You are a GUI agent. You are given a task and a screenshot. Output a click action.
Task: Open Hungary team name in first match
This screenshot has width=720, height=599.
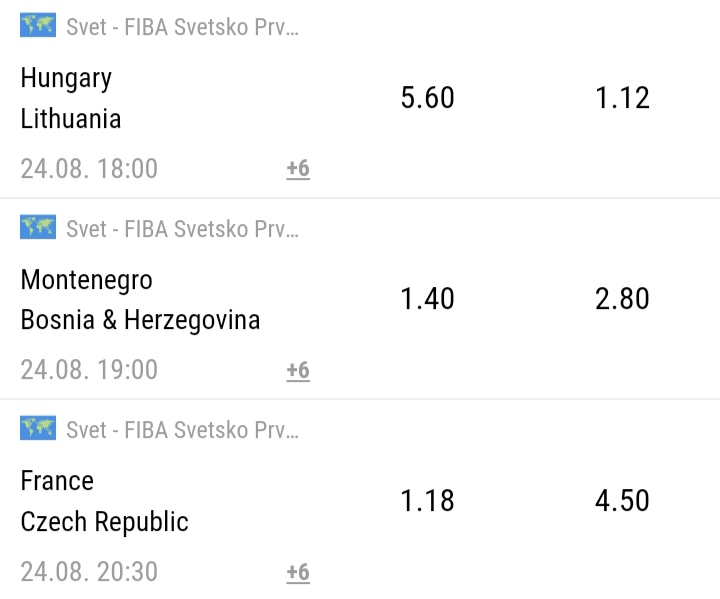[66, 79]
